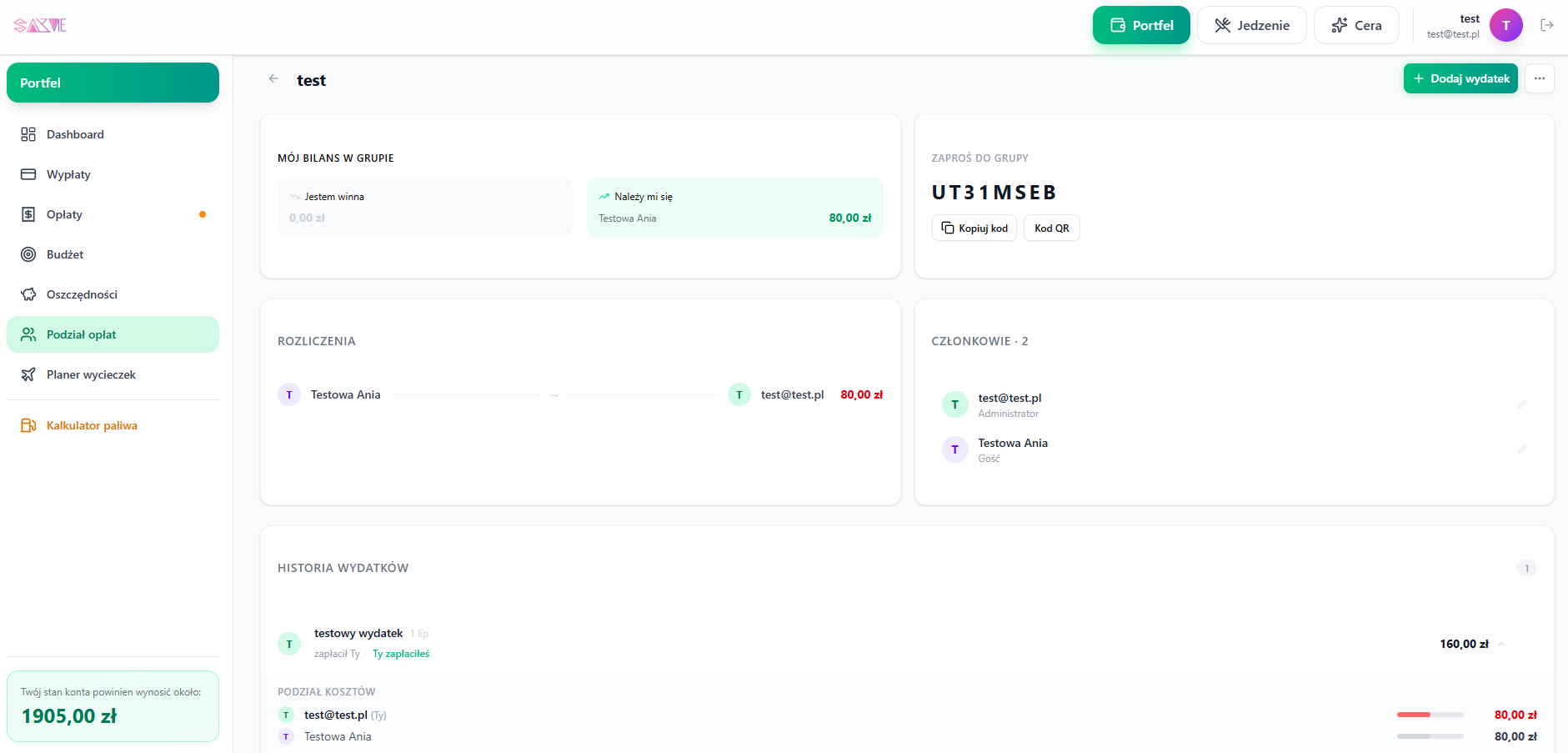
Task: Click the Dodaj wydatek button
Action: [x=1460, y=78]
